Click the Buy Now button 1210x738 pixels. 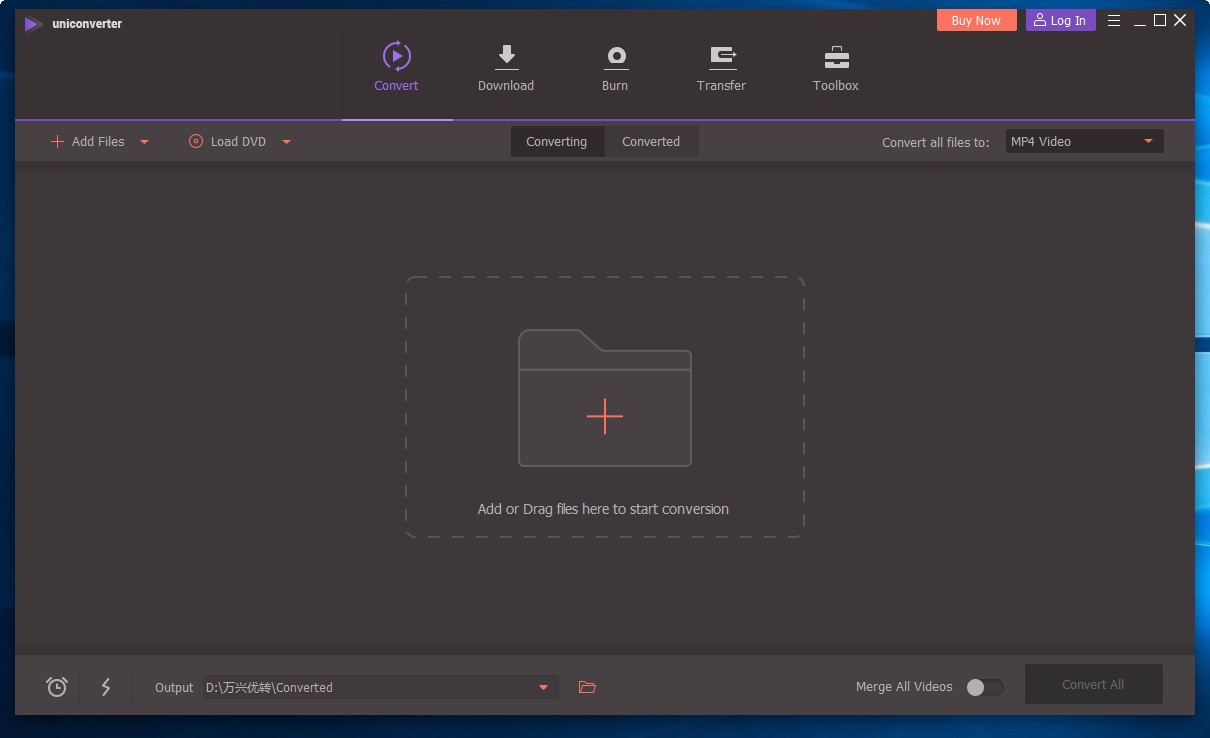[x=976, y=20]
